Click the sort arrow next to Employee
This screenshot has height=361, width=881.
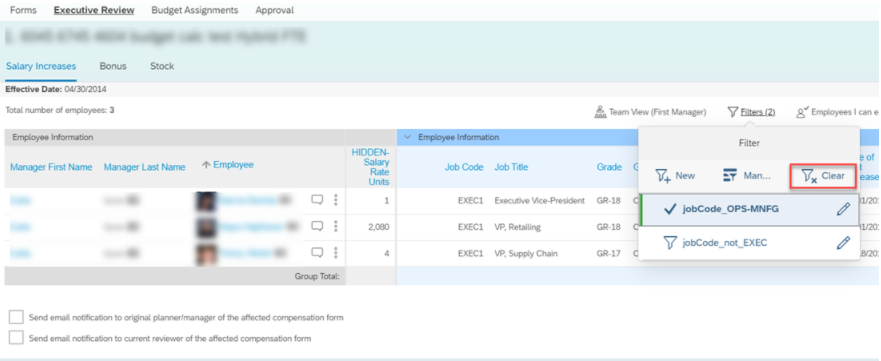click(206, 165)
